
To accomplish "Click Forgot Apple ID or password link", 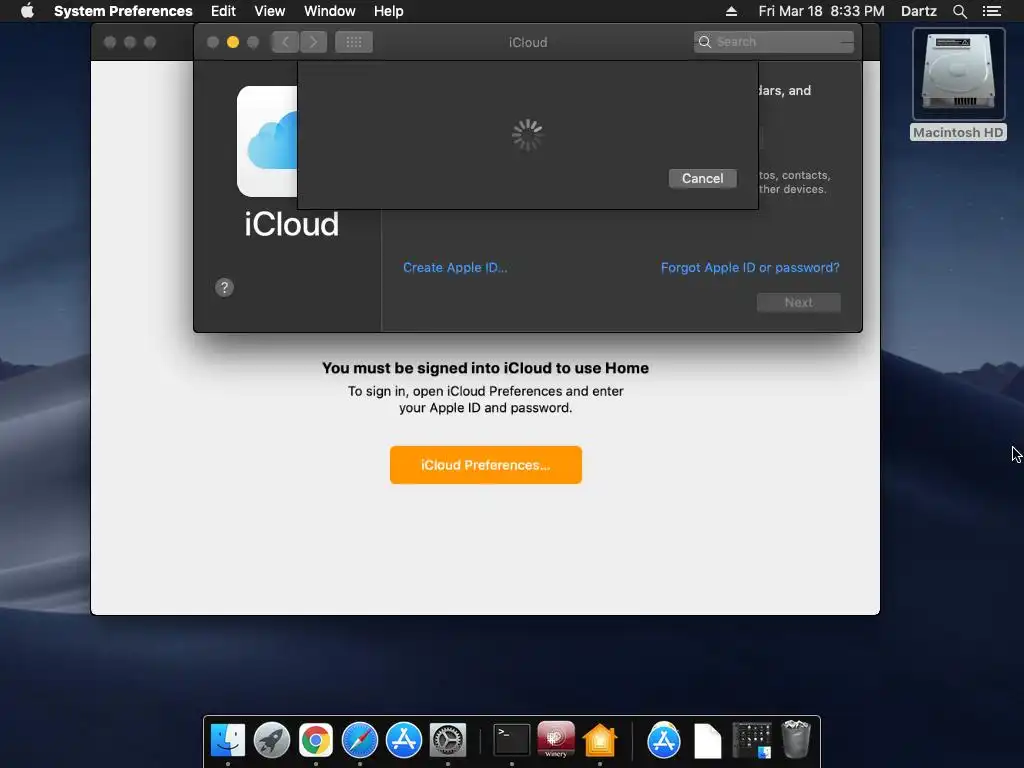I will [x=750, y=268].
